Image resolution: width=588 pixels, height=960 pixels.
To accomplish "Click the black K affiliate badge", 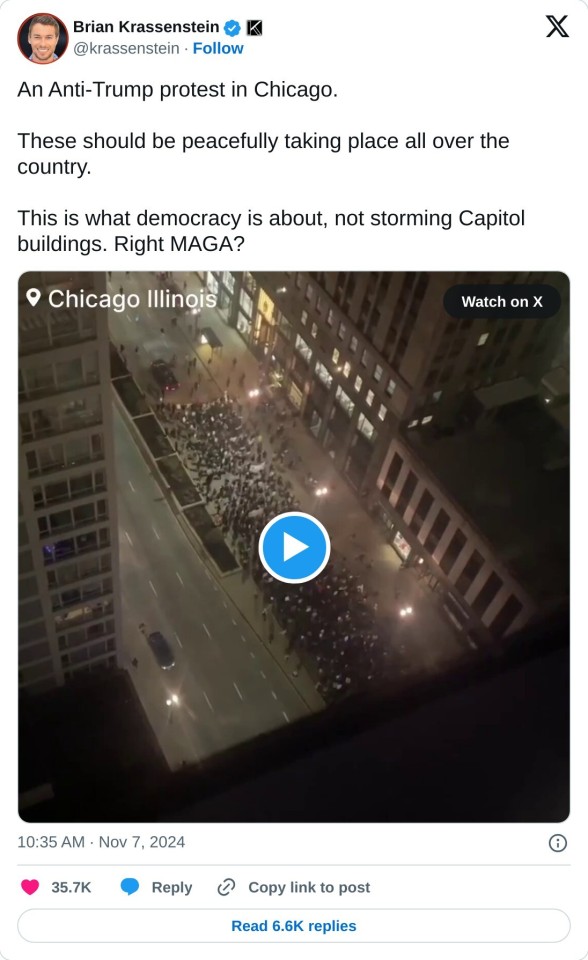I will point(254,28).
